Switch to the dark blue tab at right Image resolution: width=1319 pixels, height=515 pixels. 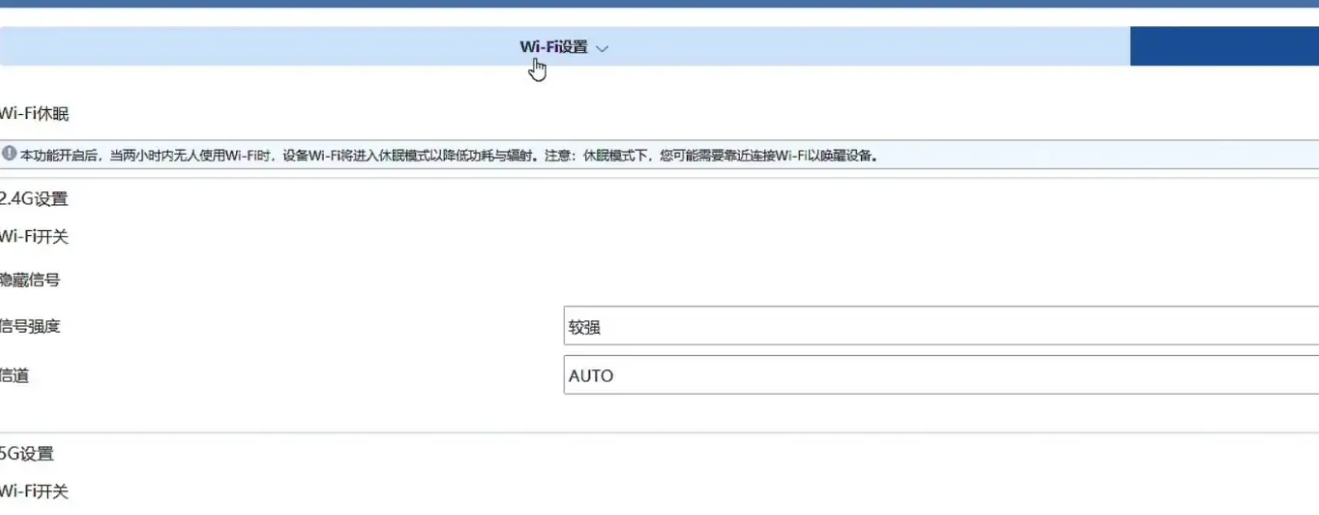coord(1224,47)
